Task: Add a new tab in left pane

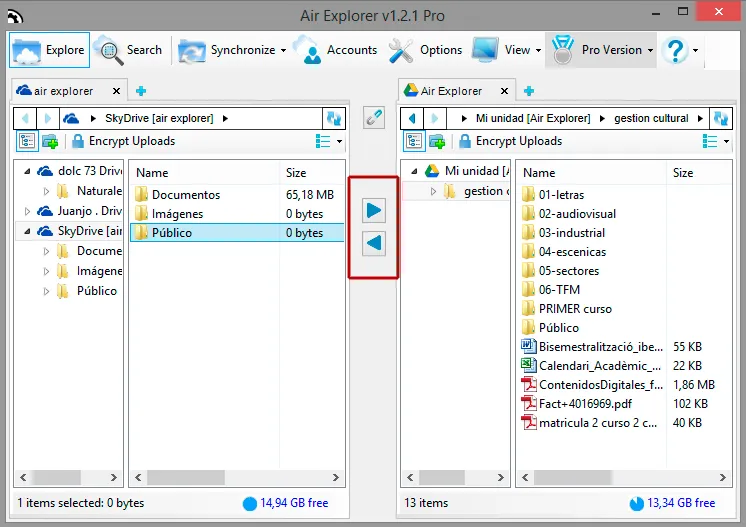Action: click(x=141, y=91)
